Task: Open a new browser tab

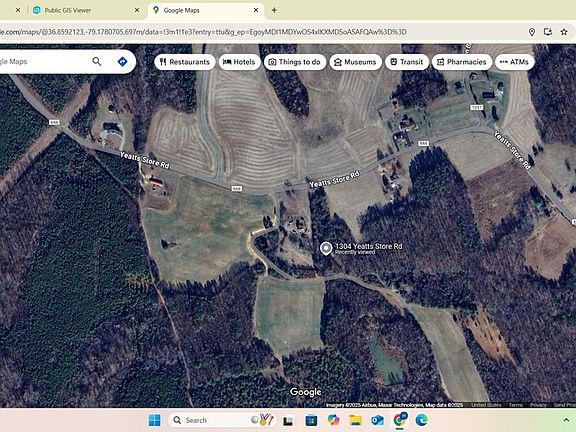Action: 274,10
